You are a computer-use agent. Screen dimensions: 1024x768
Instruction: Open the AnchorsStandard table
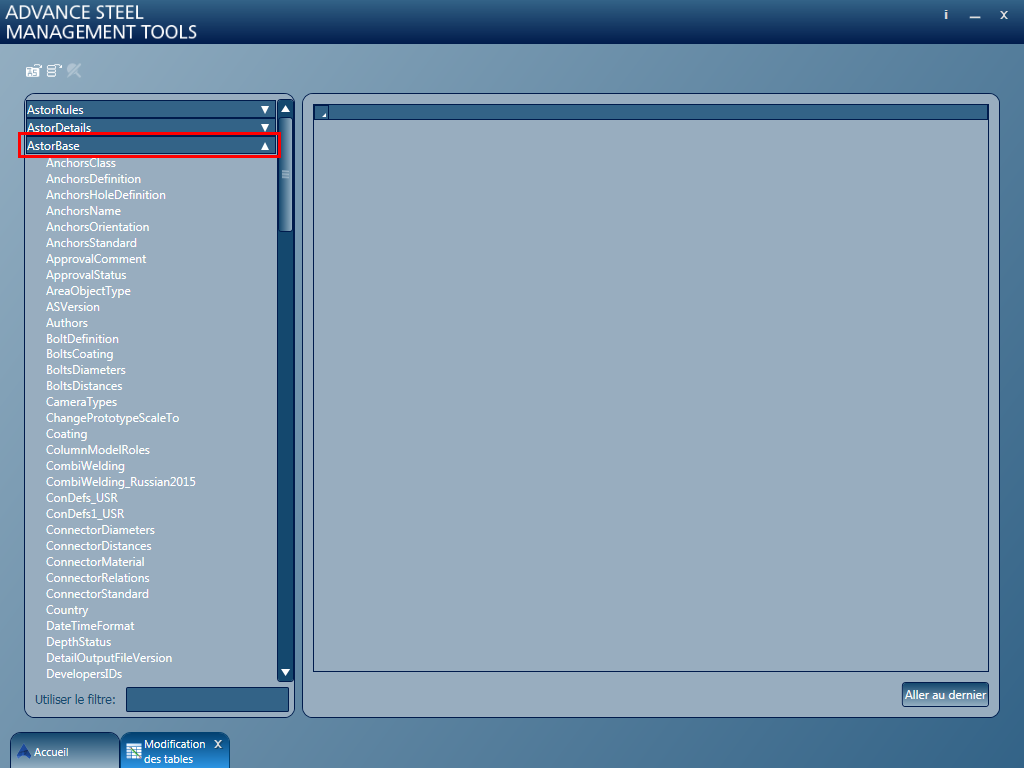coord(91,243)
